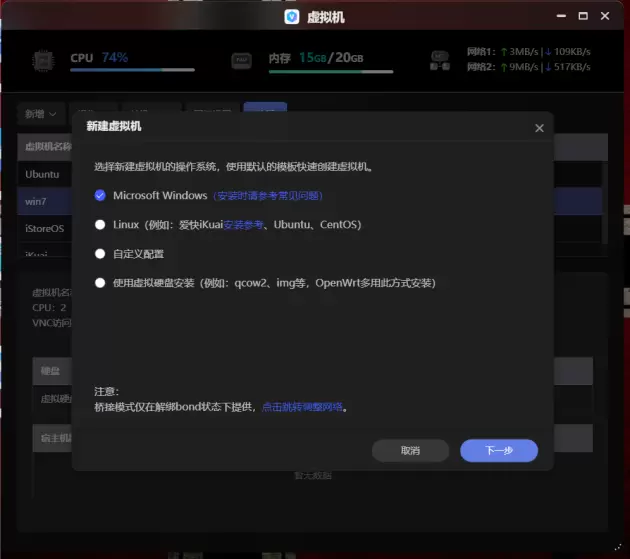This screenshot has height=559, width=630.
Task: Choose 使用虚拟硬盘安装 radio option
Action: 100,283
